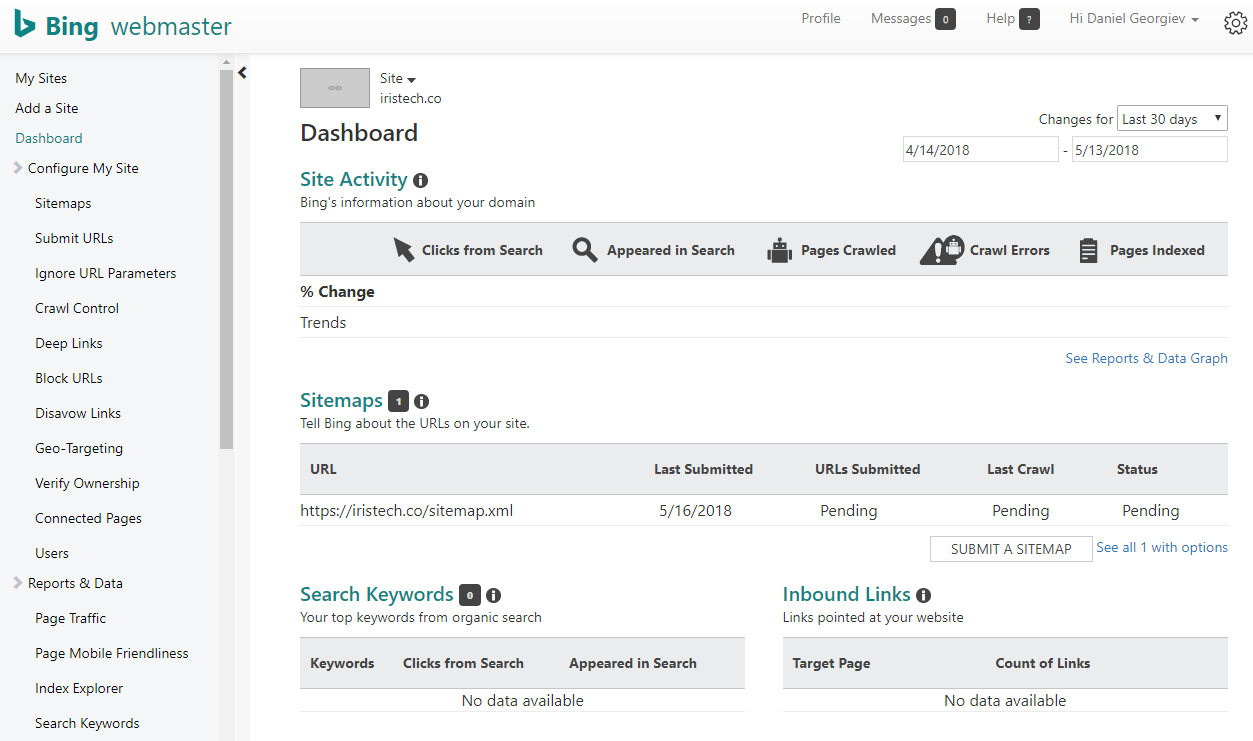Click the sitemap URL https://iristech.co/sitemap.xml
The height and width of the screenshot is (741, 1253).
407,511
